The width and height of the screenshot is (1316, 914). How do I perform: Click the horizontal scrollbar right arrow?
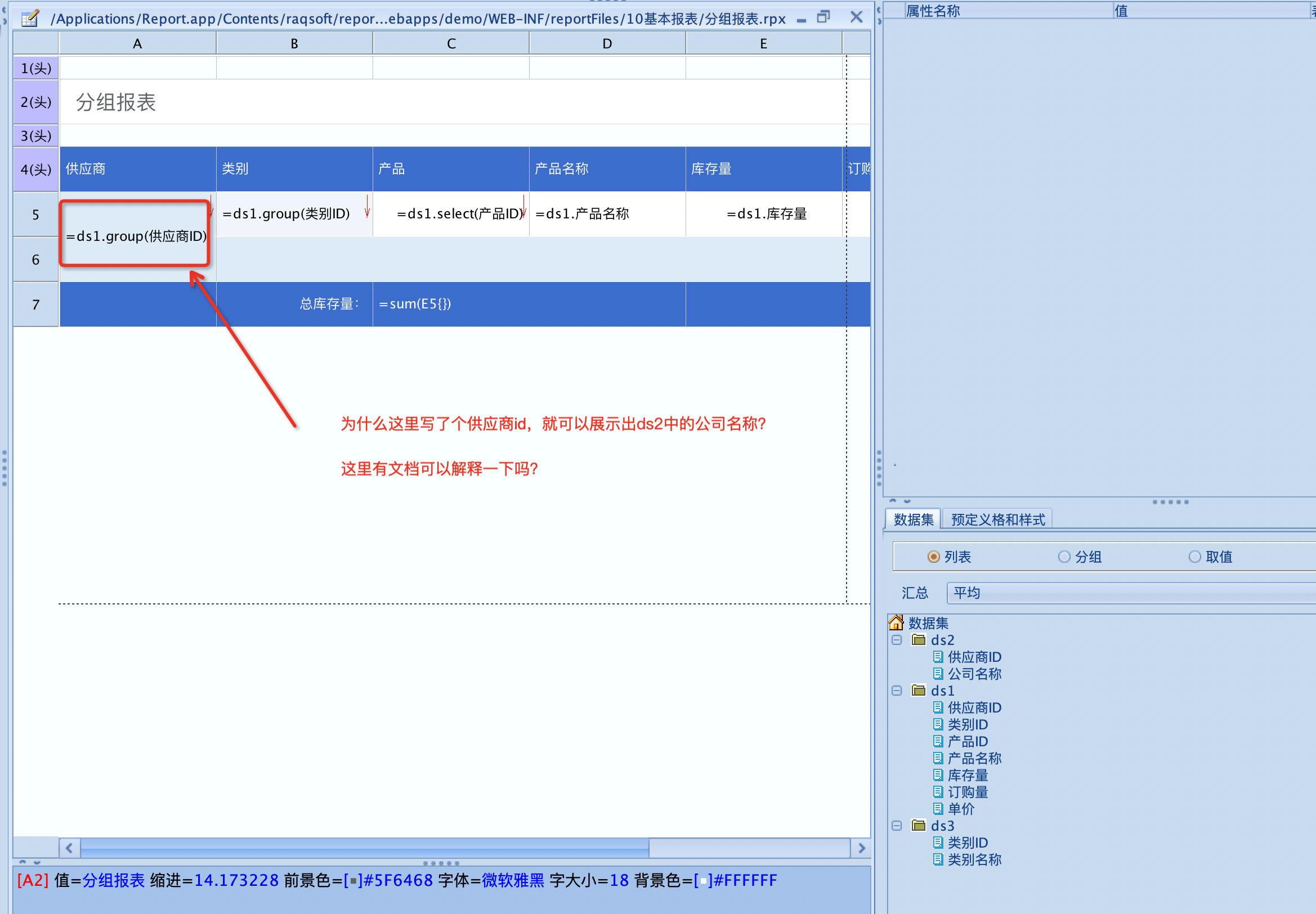coord(861,848)
